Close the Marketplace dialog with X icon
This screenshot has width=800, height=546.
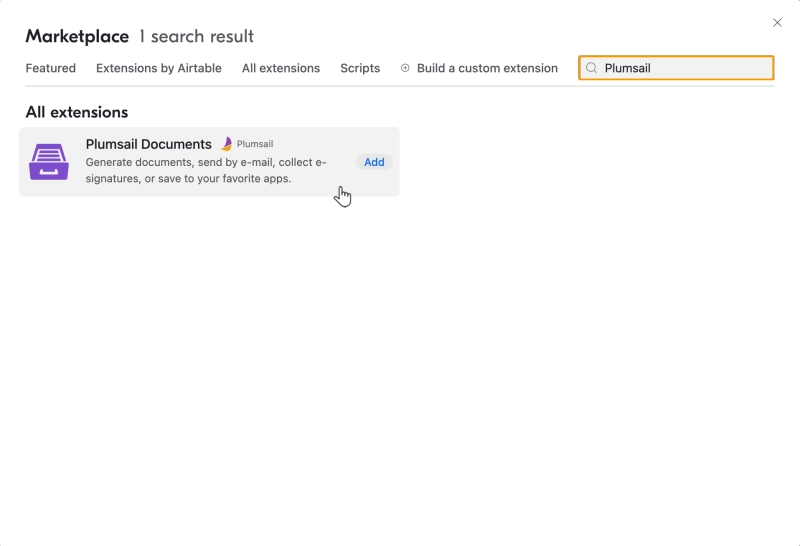(777, 23)
